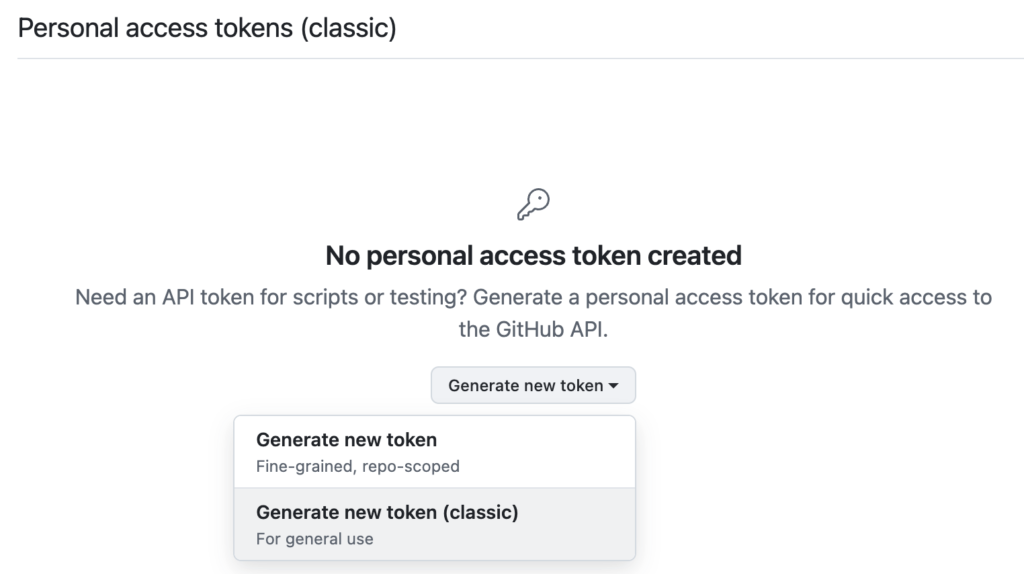Click the "Need an API token" description sentence
Image resolution: width=1024 pixels, height=574 pixels.
[533, 298]
